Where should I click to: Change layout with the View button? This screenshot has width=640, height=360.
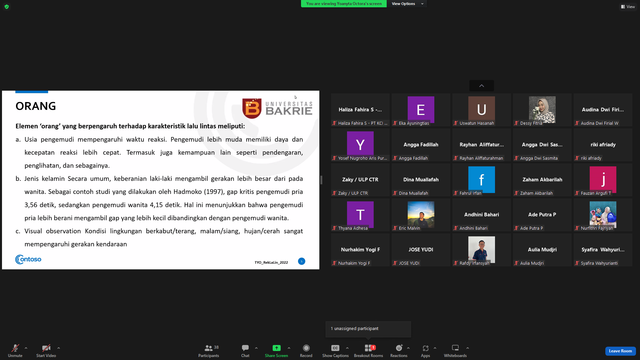click(628, 7)
